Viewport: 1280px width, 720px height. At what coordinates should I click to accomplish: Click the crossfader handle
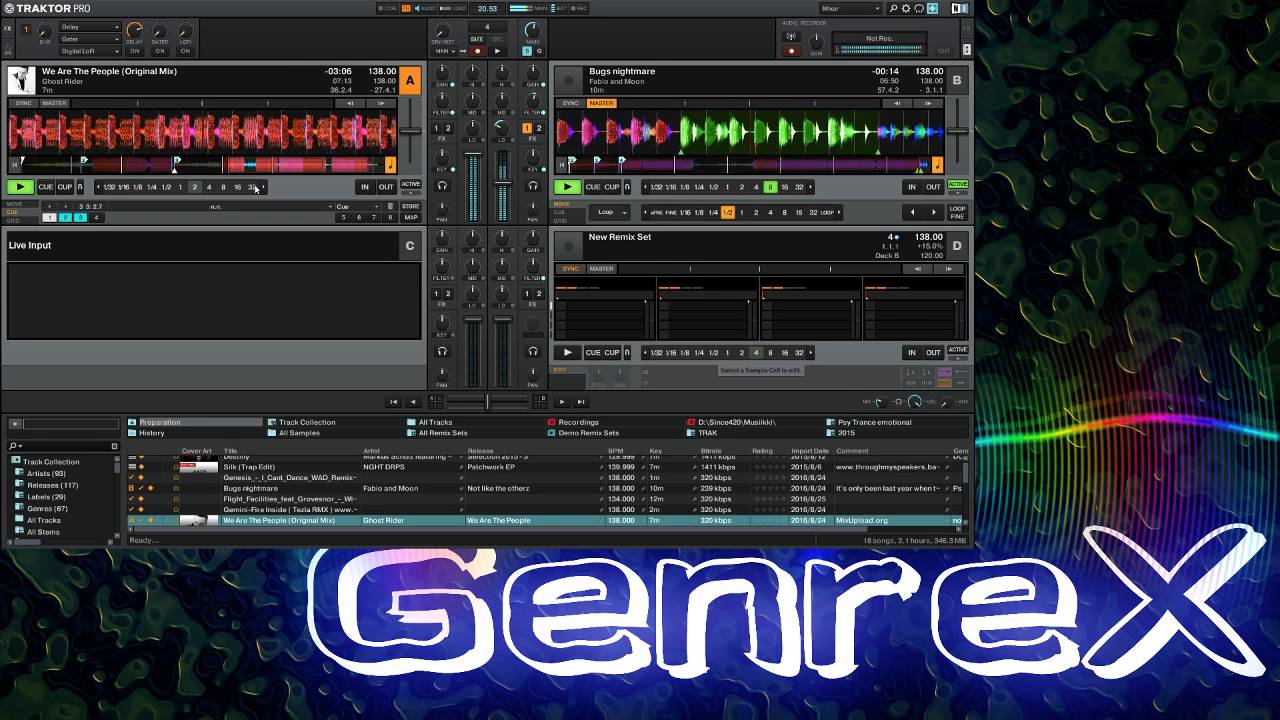click(x=487, y=401)
